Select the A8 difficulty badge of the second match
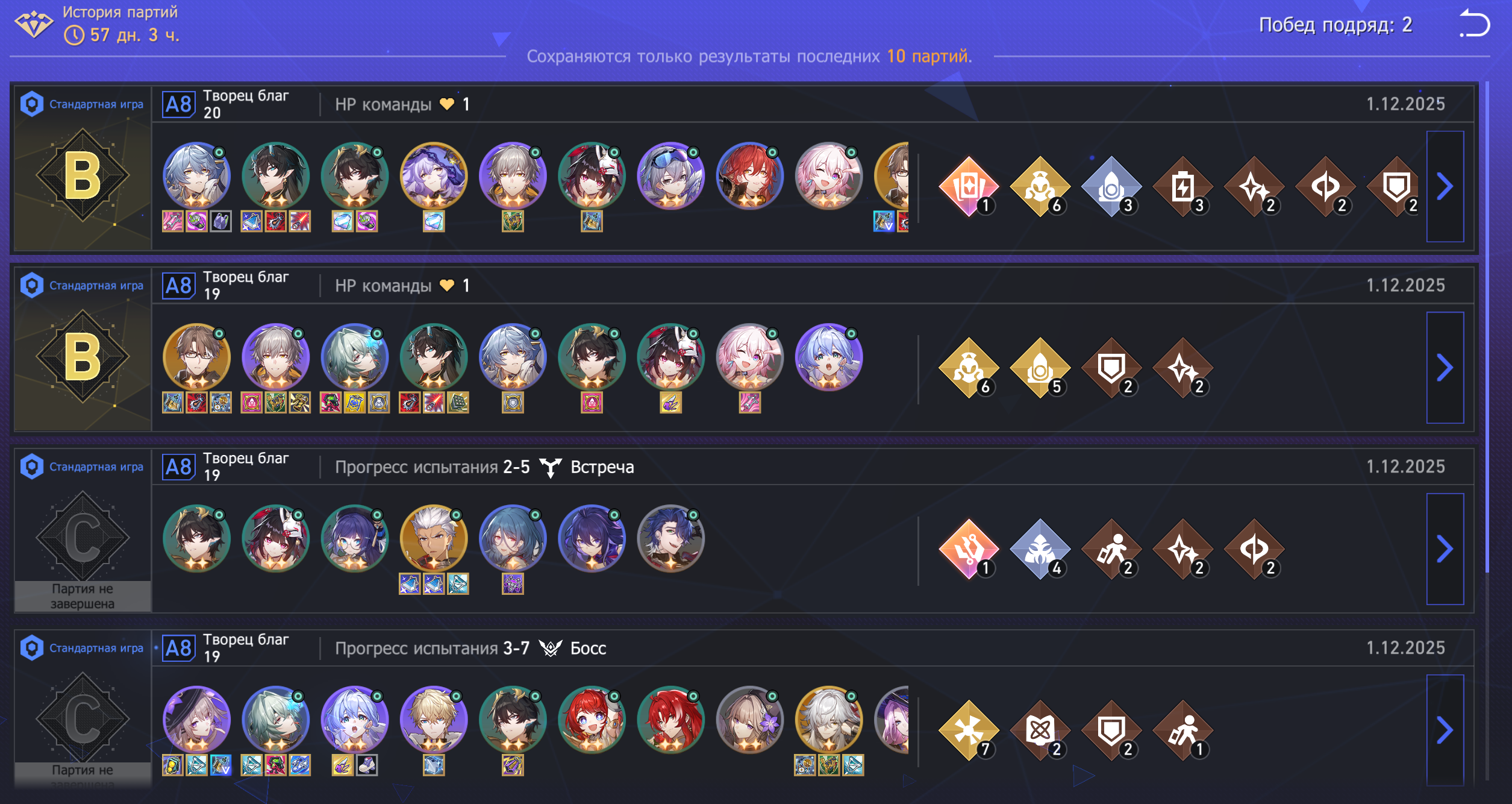 click(x=178, y=286)
